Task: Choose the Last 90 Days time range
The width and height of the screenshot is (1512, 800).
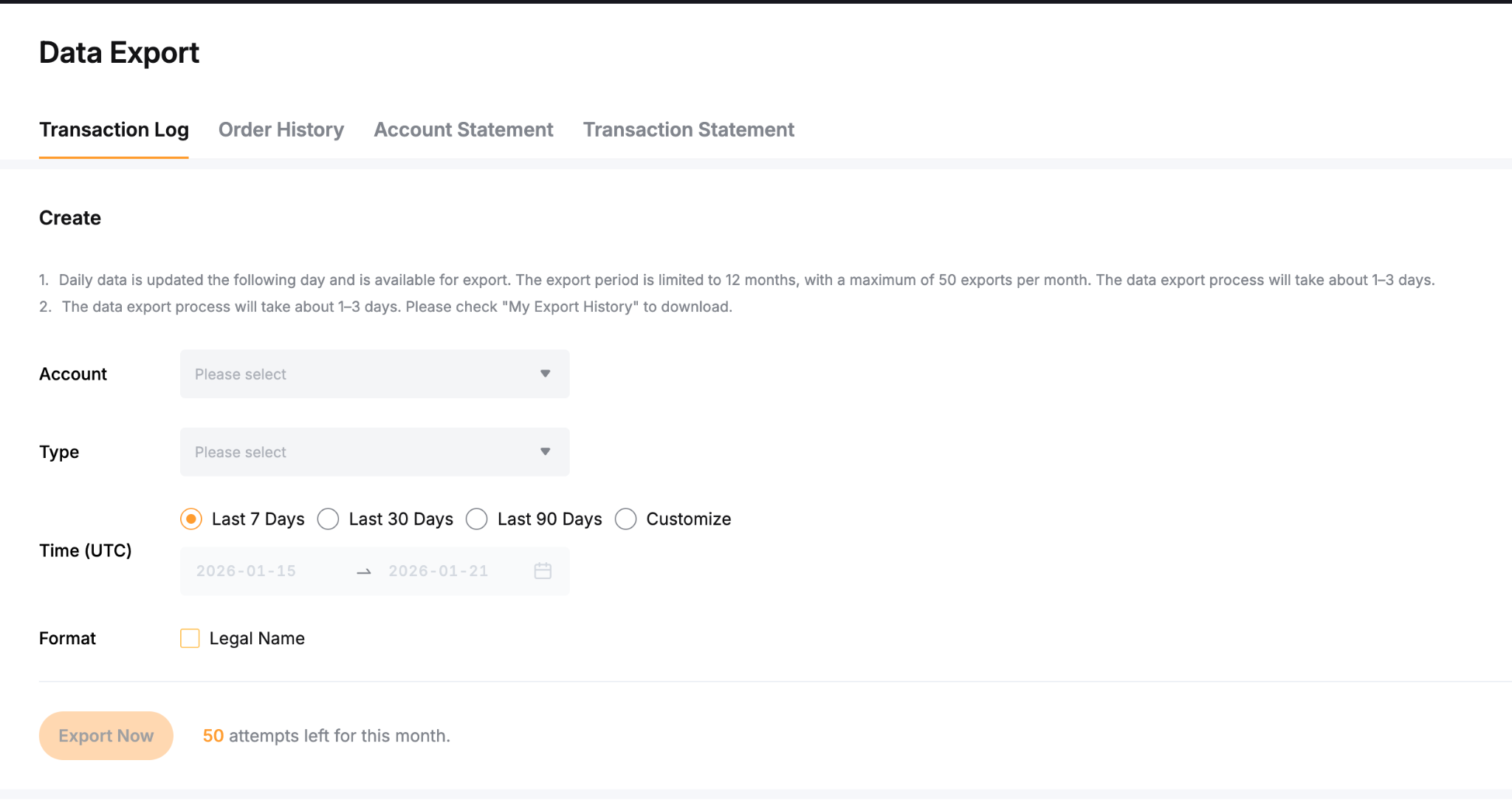Action: coord(477,519)
